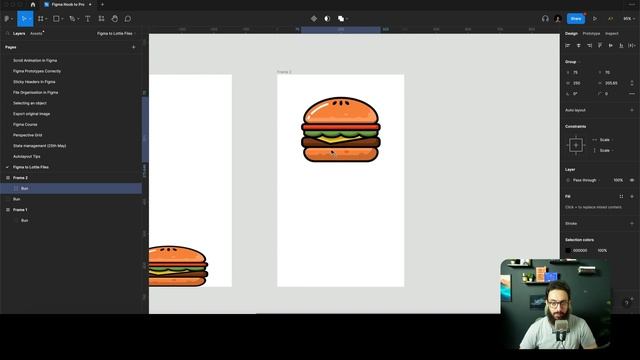The image size is (640, 360).
Task: Toggle constrain proportions link
Action: pyautogui.click(x=632, y=83)
